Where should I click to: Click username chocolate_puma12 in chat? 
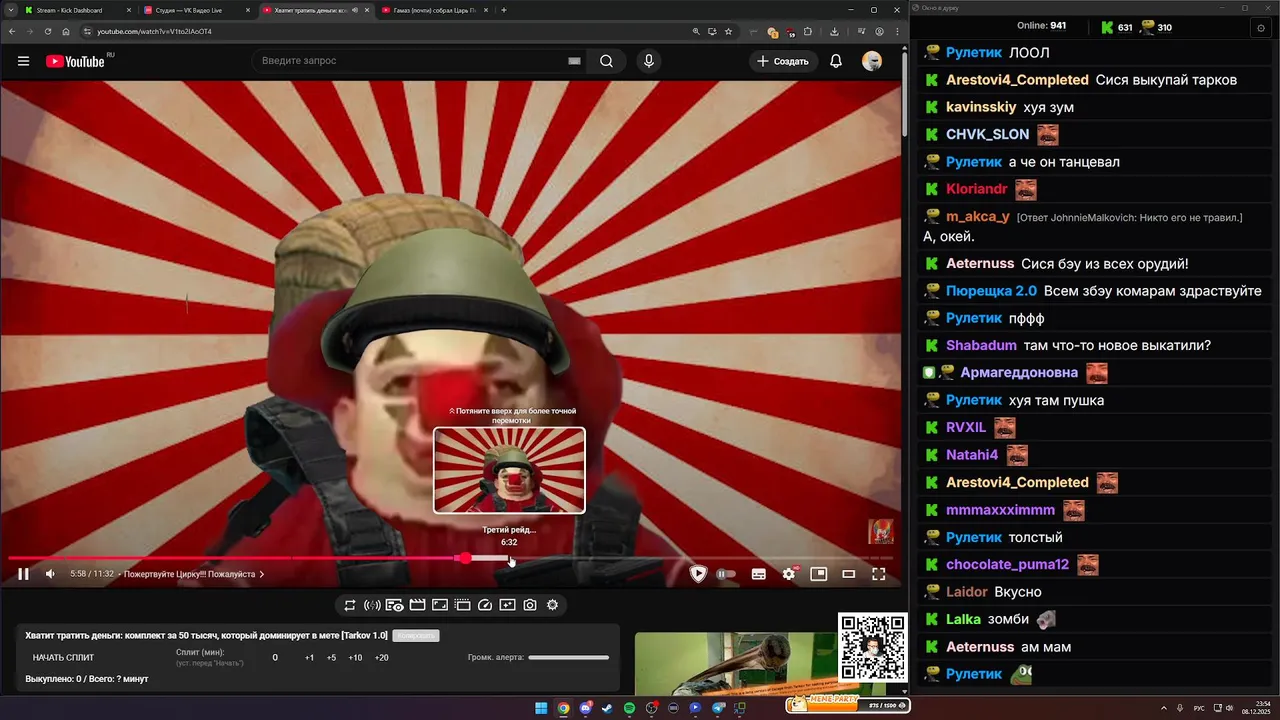coord(1008,565)
